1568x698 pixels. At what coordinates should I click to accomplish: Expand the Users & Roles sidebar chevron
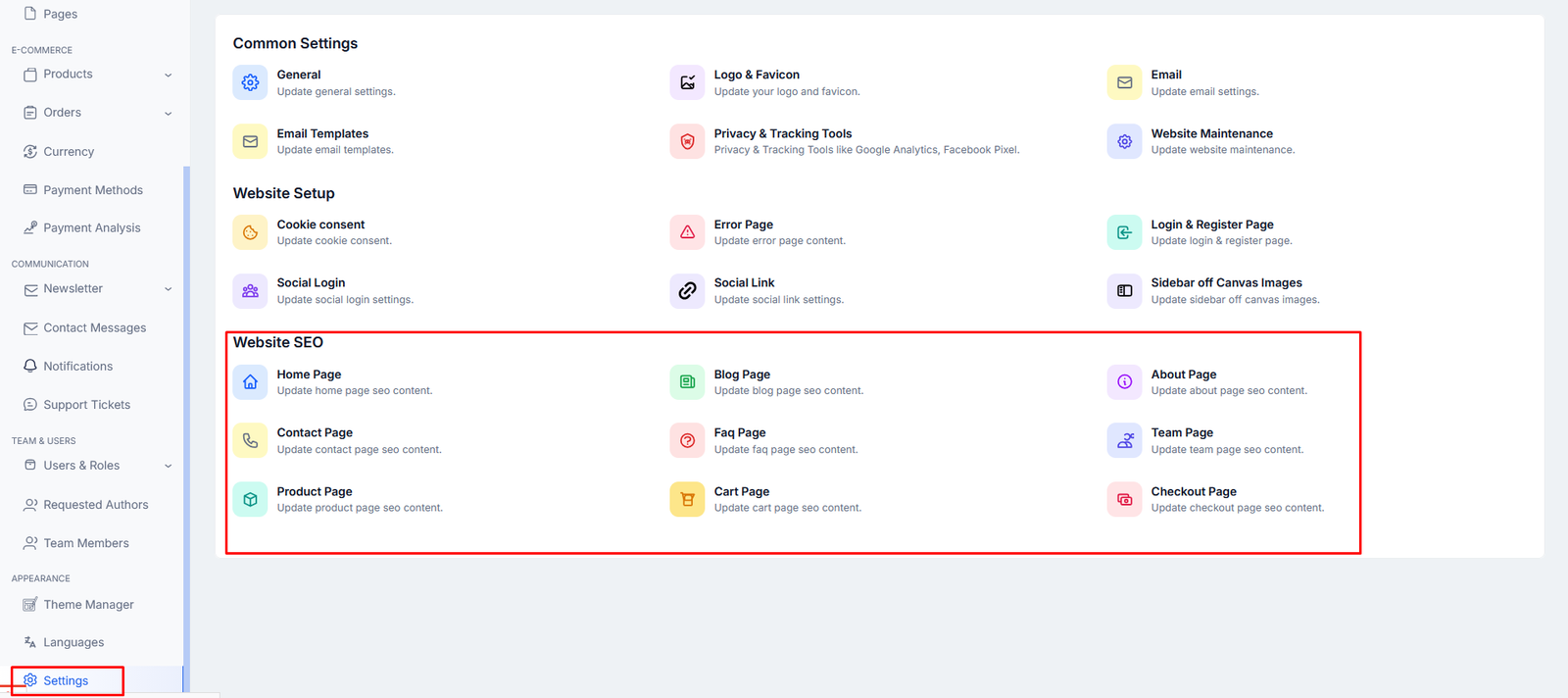point(168,466)
